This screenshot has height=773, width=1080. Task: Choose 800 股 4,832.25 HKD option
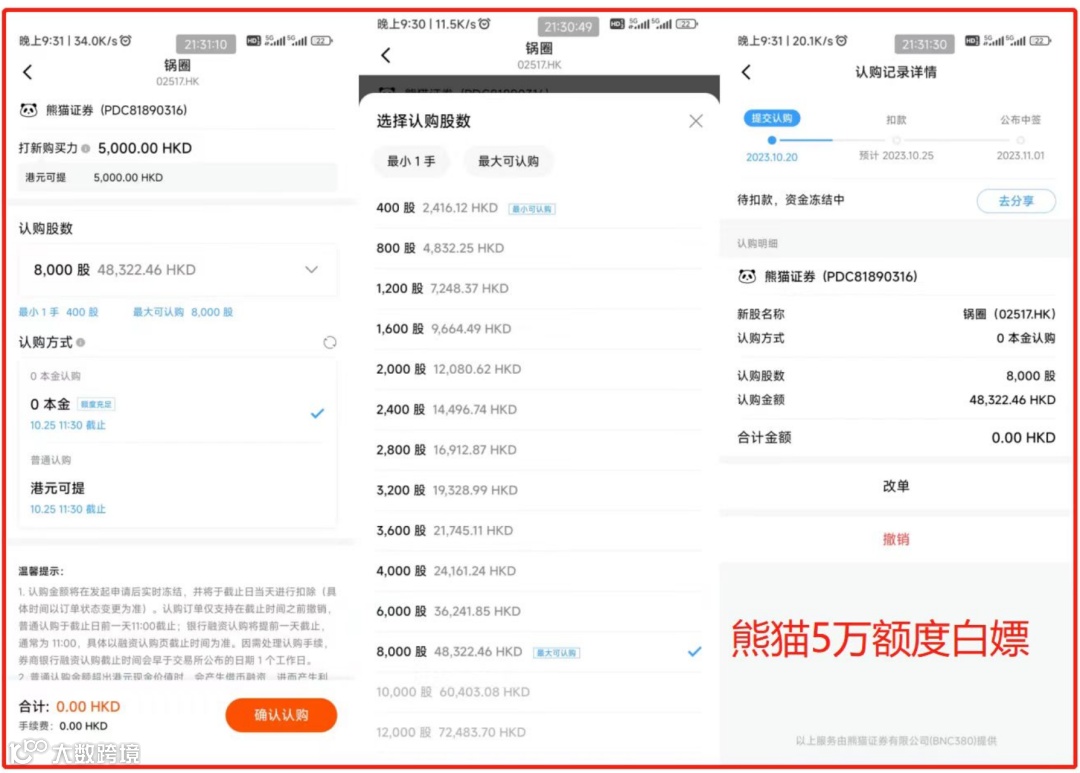click(539, 248)
